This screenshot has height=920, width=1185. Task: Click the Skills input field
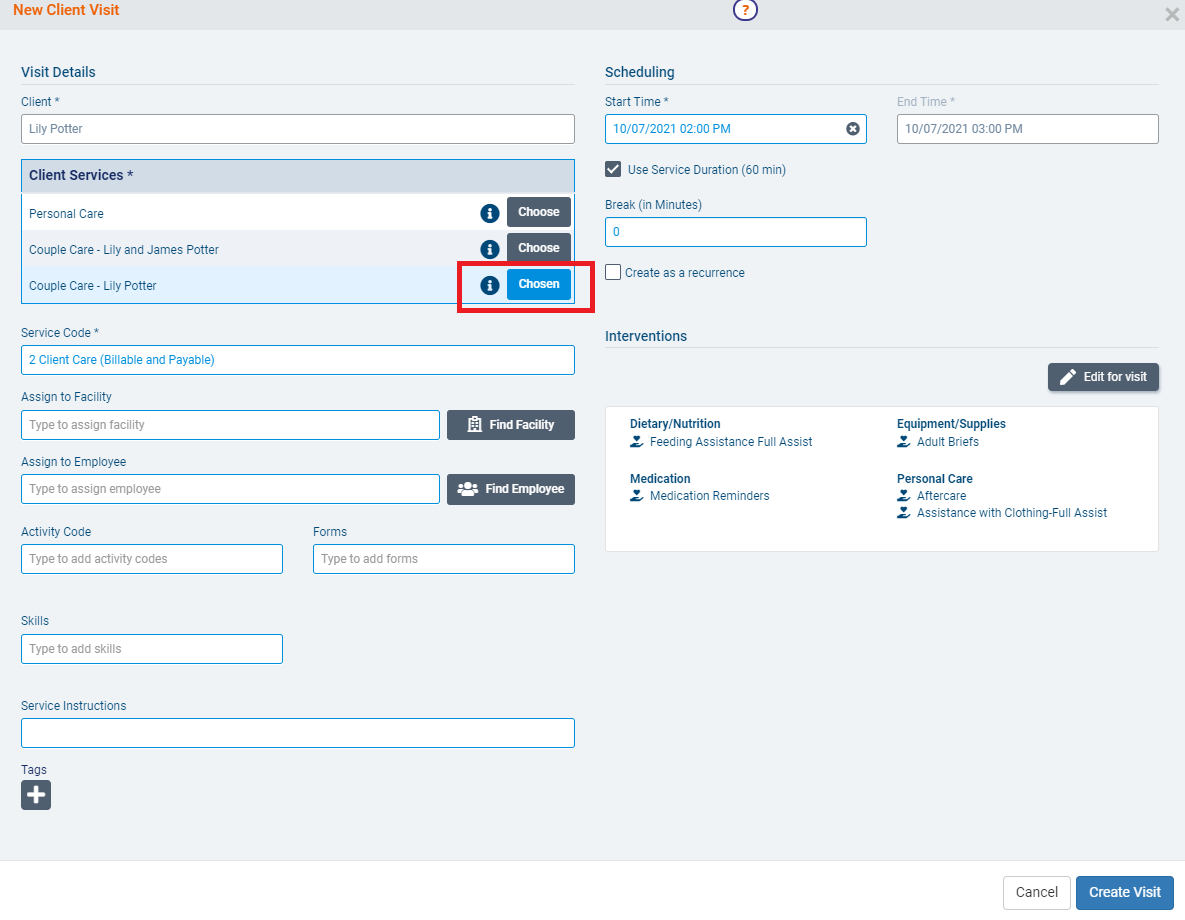click(x=151, y=649)
